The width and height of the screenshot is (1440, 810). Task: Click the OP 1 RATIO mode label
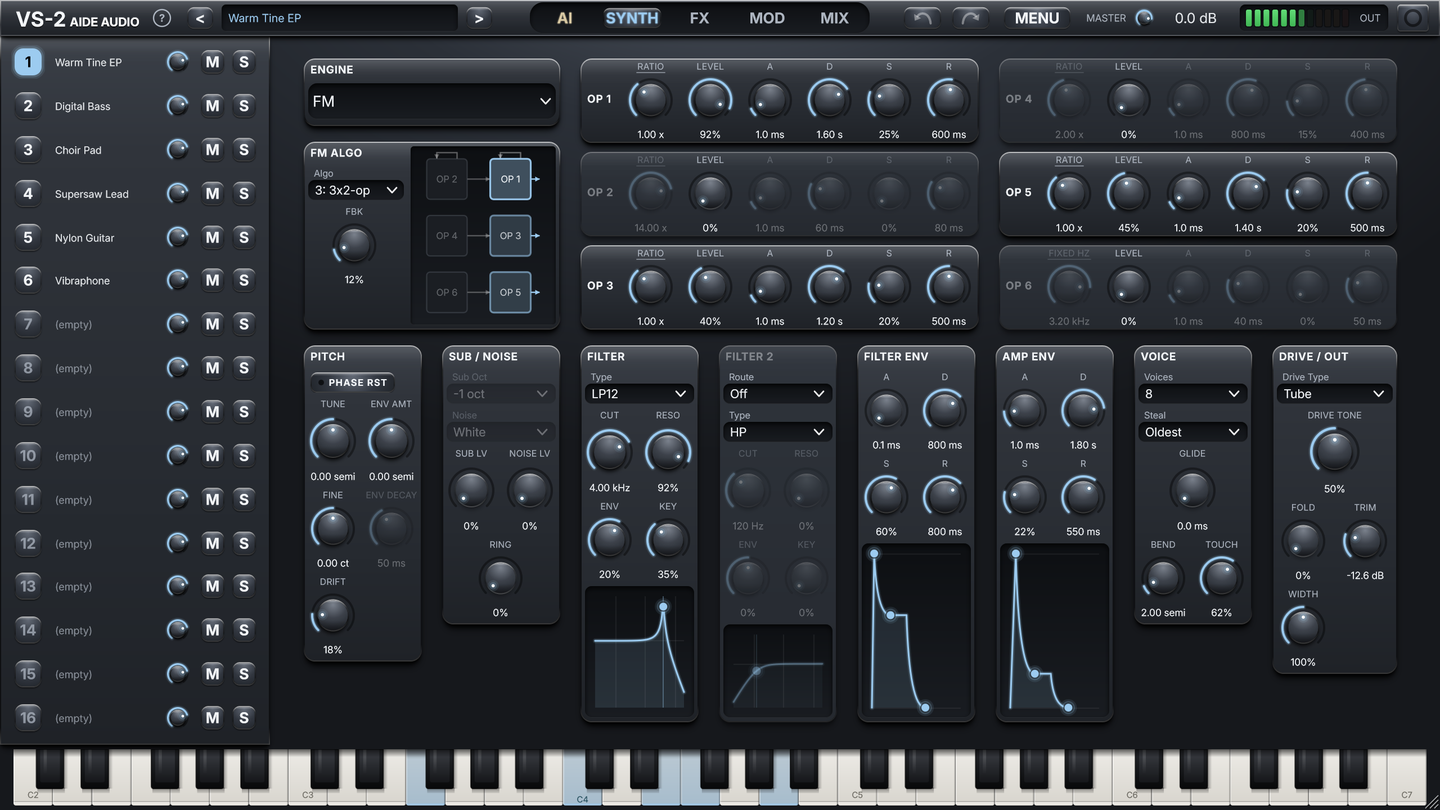tap(650, 67)
